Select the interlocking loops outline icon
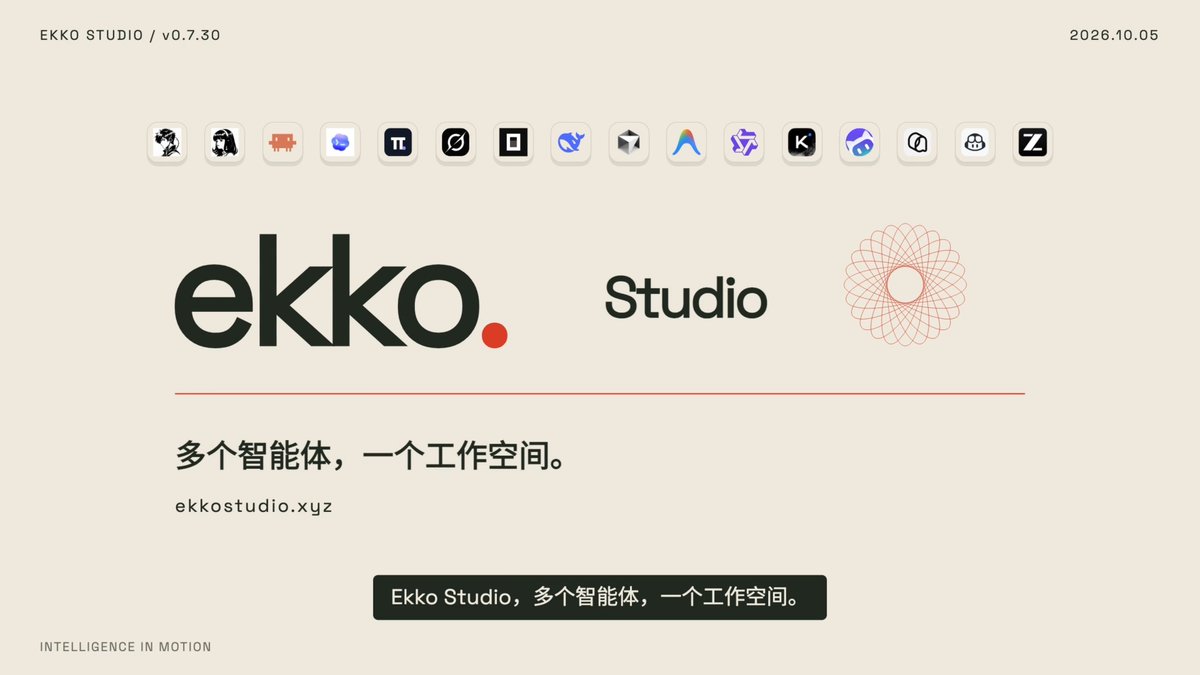This screenshot has height=675, width=1200. [x=917, y=143]
